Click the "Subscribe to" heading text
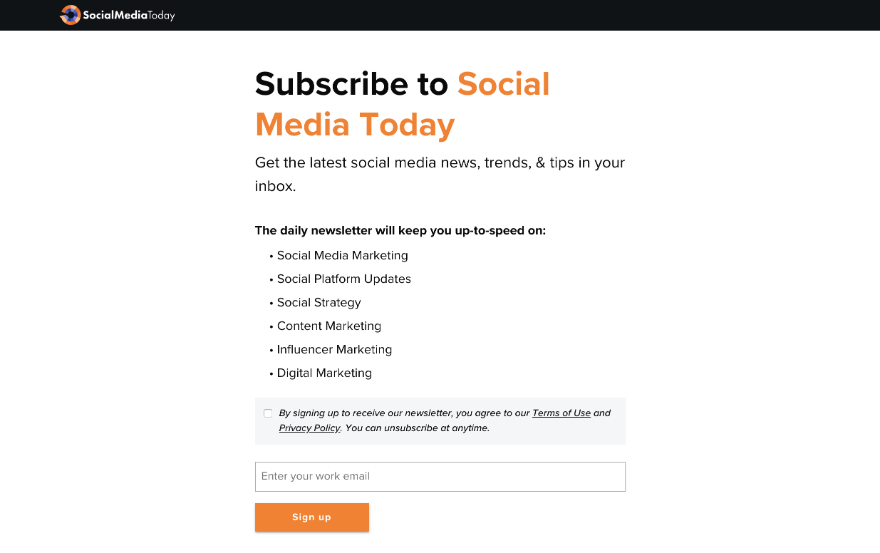 (351, 84)
